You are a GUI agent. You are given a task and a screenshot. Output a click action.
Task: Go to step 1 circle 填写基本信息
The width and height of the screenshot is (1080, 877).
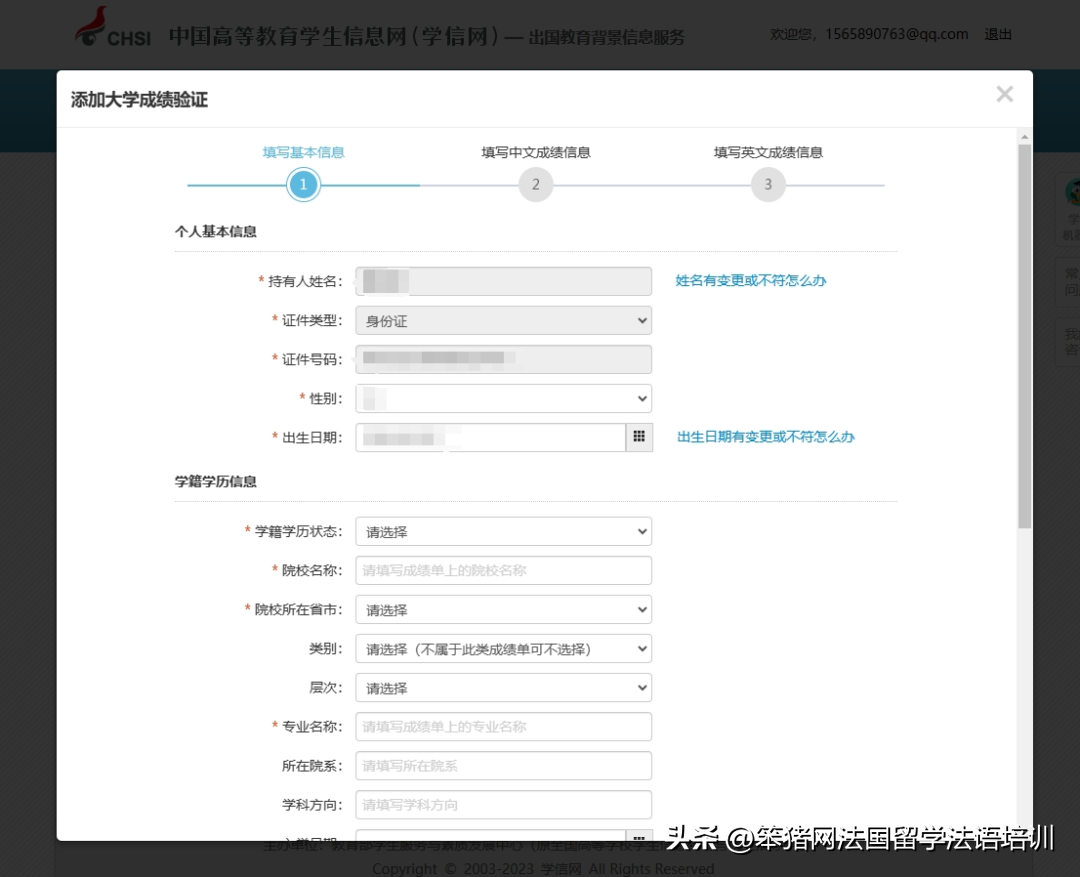click(x=303, y=185)
